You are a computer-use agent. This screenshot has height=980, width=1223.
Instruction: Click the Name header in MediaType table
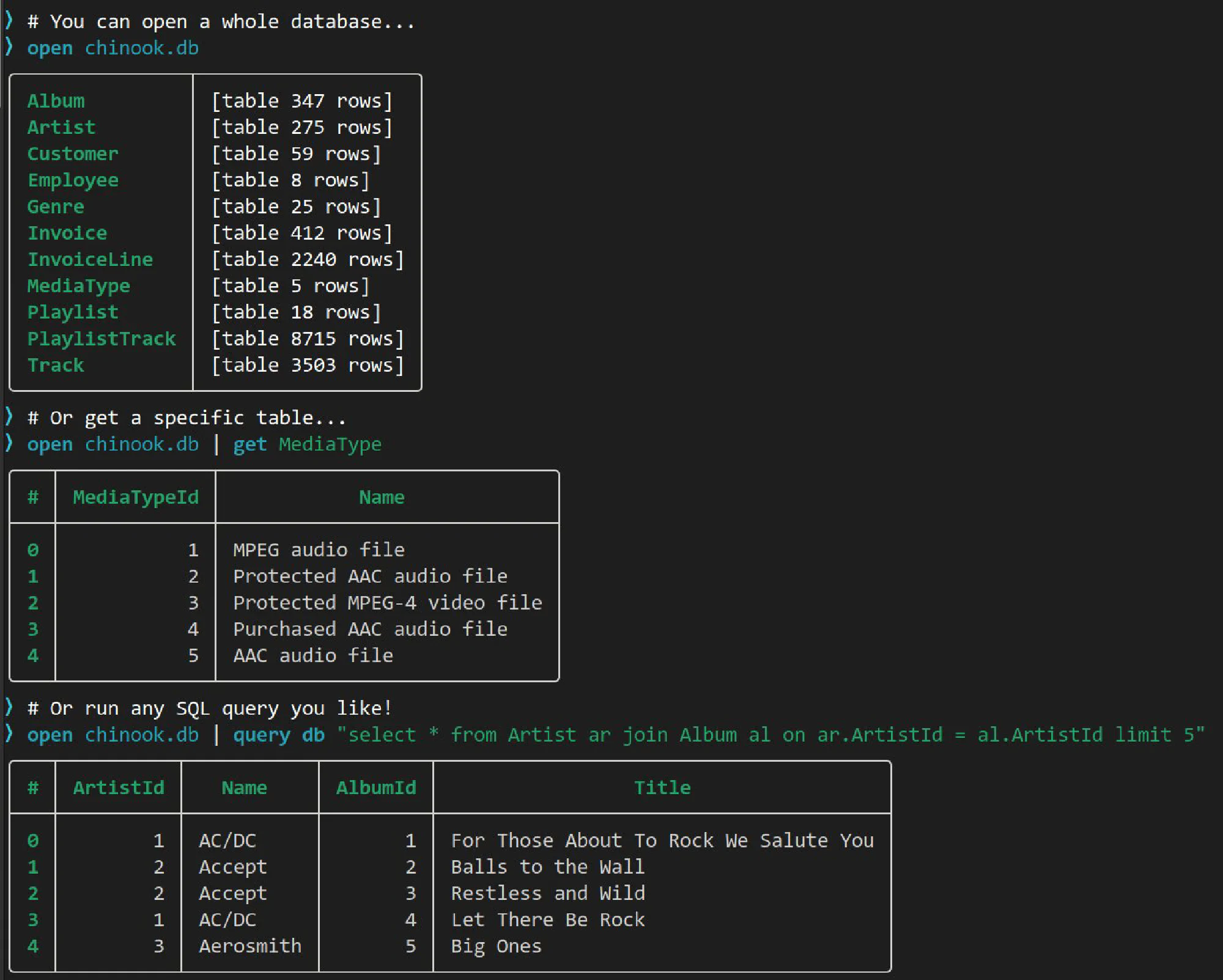pyautogui.click(x=382, y=497)
